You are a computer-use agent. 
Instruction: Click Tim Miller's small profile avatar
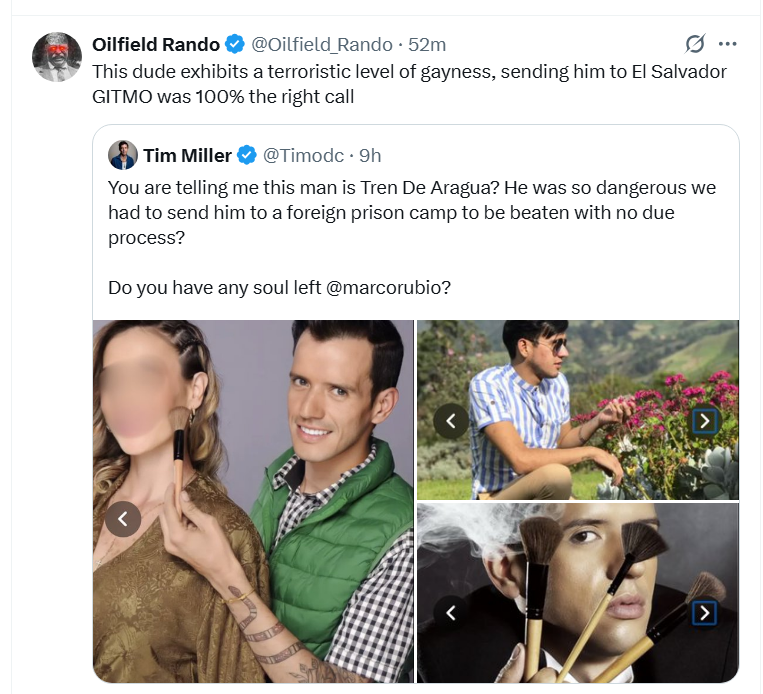click(123, 155)
